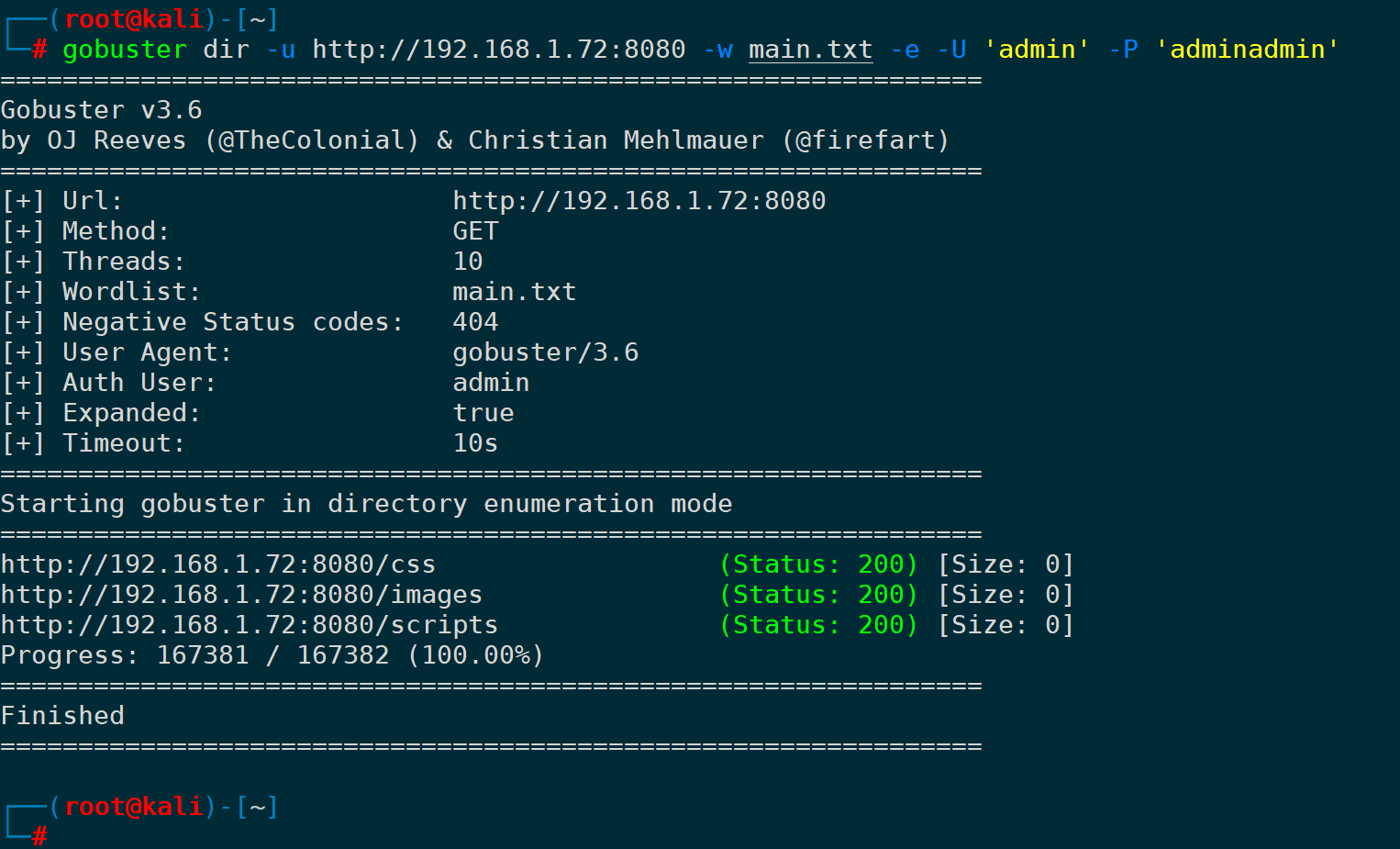Click the 'User Agent:' label
The height and width of the screenshot is (849, 1400).
click(147, 352)
